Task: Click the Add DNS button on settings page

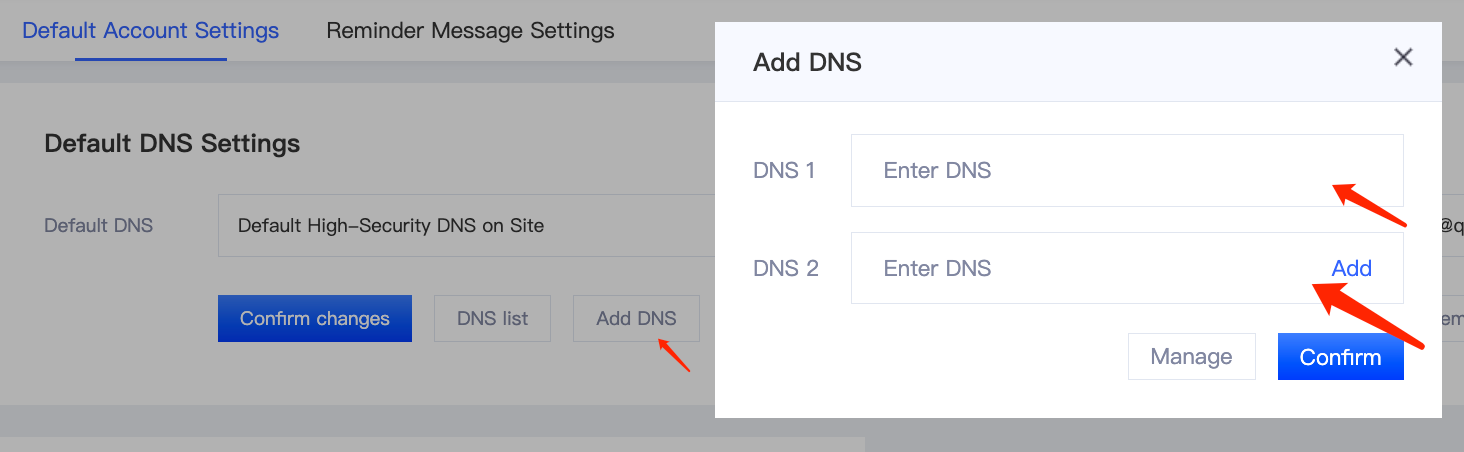Action: click(x=636, y=319)
